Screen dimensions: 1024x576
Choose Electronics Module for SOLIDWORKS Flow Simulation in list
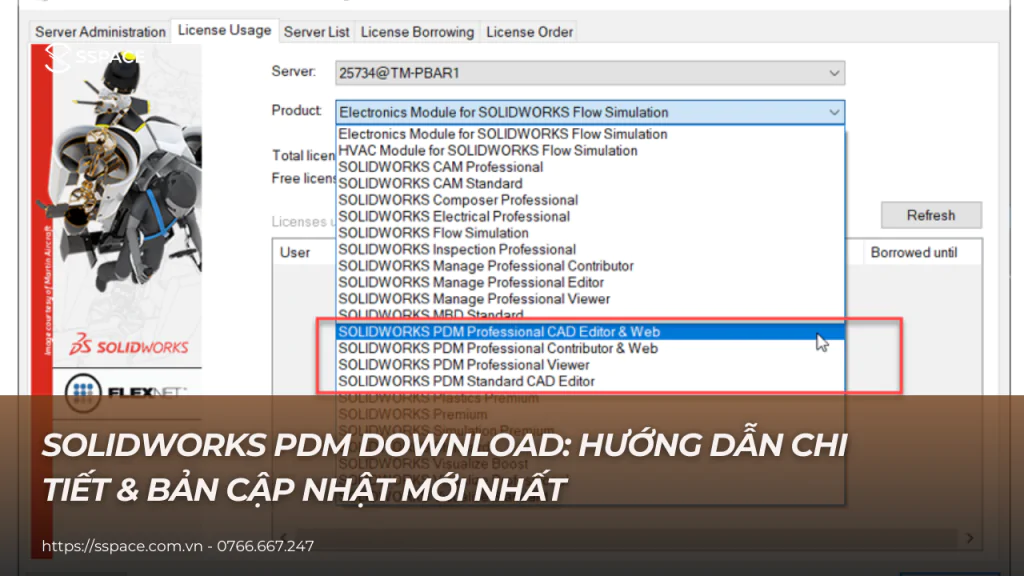(x=590, y=134)
